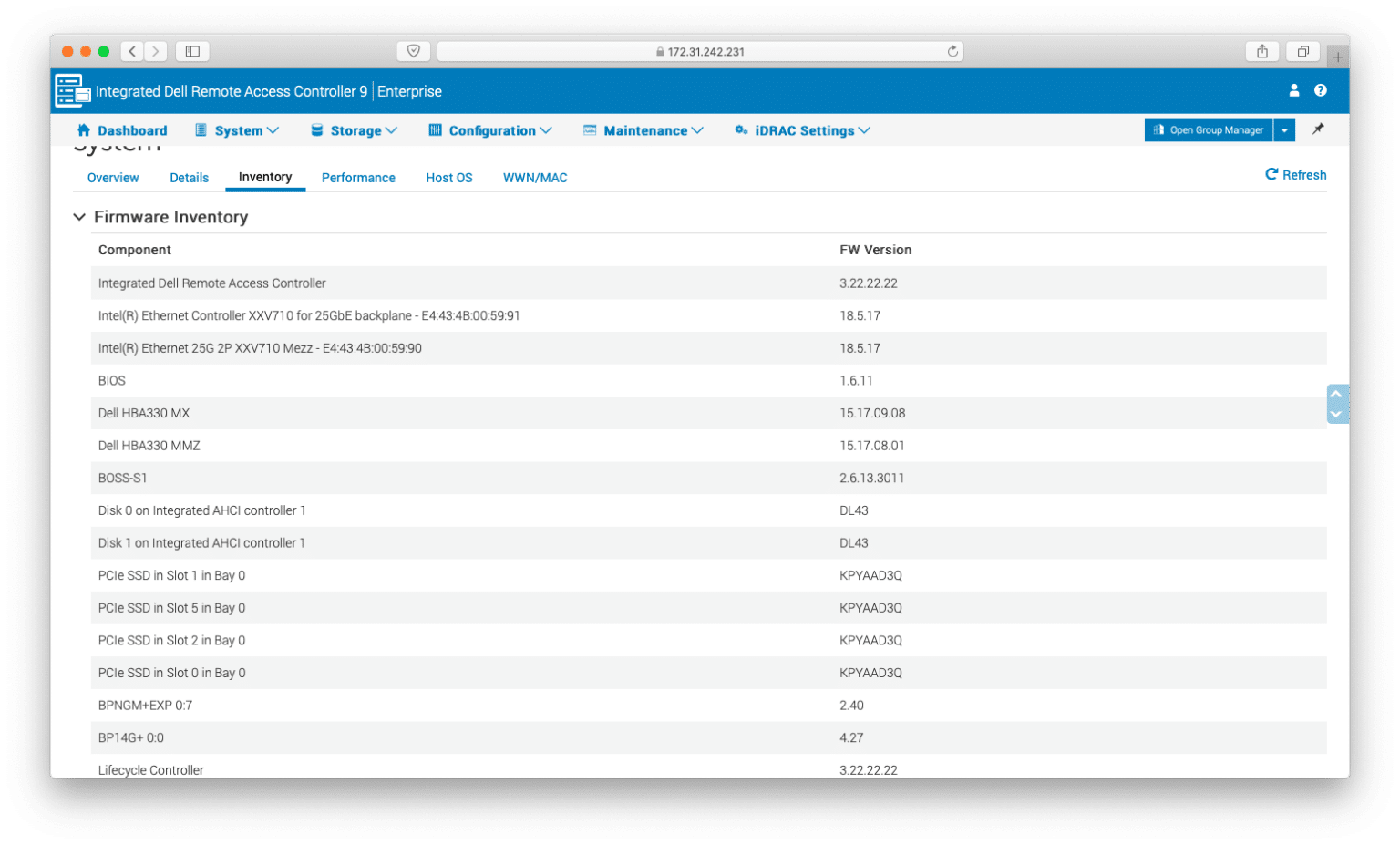Select the Lifecycle Controller row
Image resolution: width=1400 pixels, height=845 pixels.
pyautogui.click(x=709, y=768)
